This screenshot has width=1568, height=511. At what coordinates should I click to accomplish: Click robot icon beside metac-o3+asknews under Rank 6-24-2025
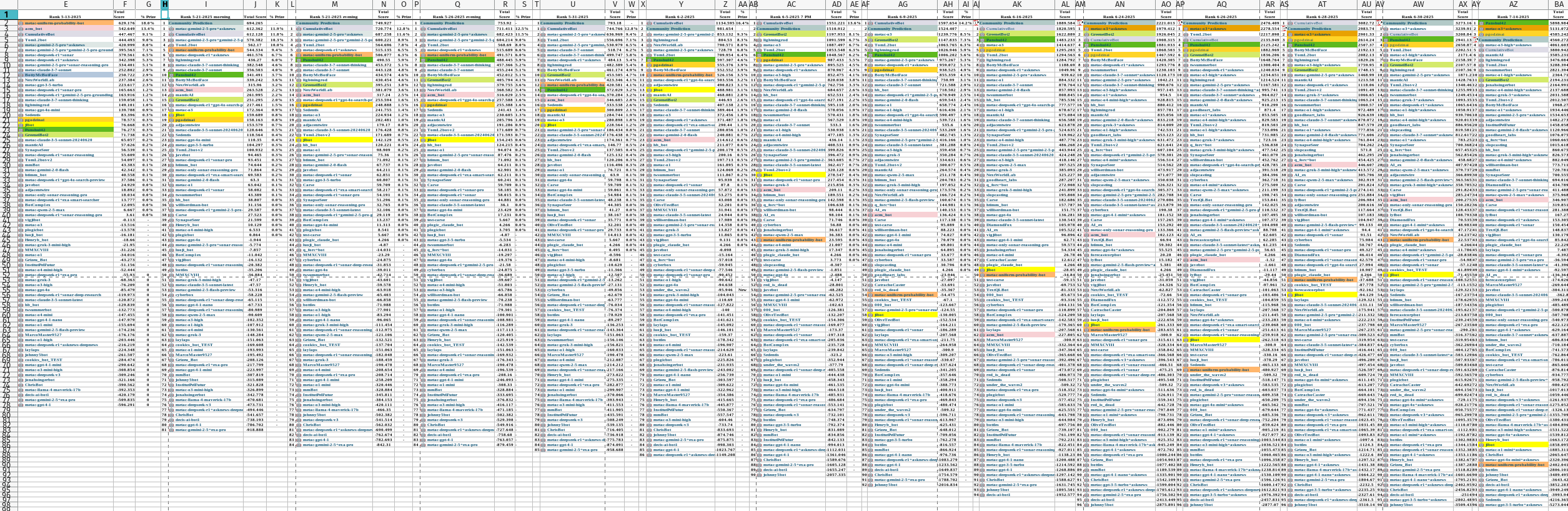click(1087, 29)
